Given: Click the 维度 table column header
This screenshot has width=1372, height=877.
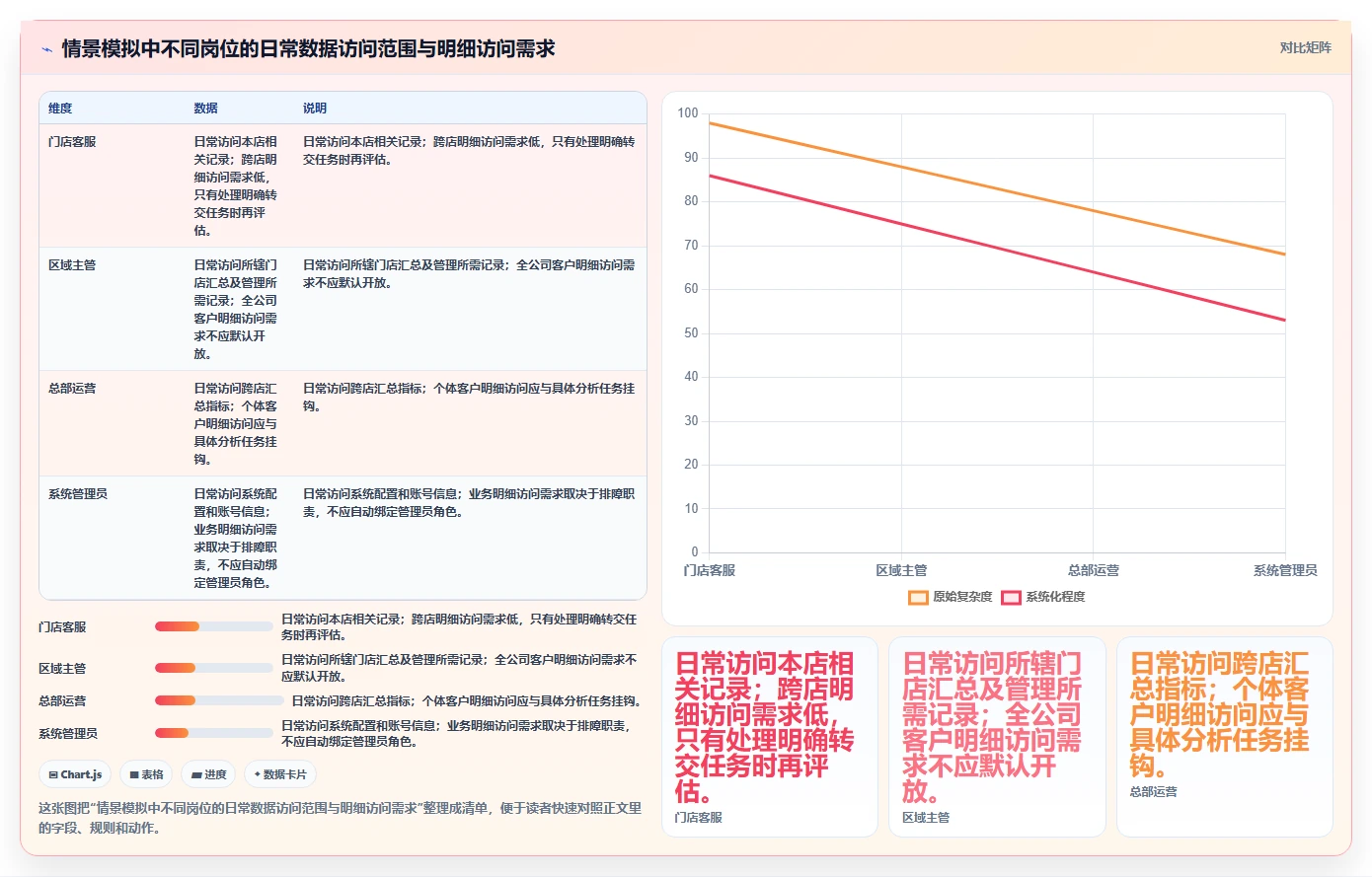Looking at the screenshot, I should tap(60, 109).
